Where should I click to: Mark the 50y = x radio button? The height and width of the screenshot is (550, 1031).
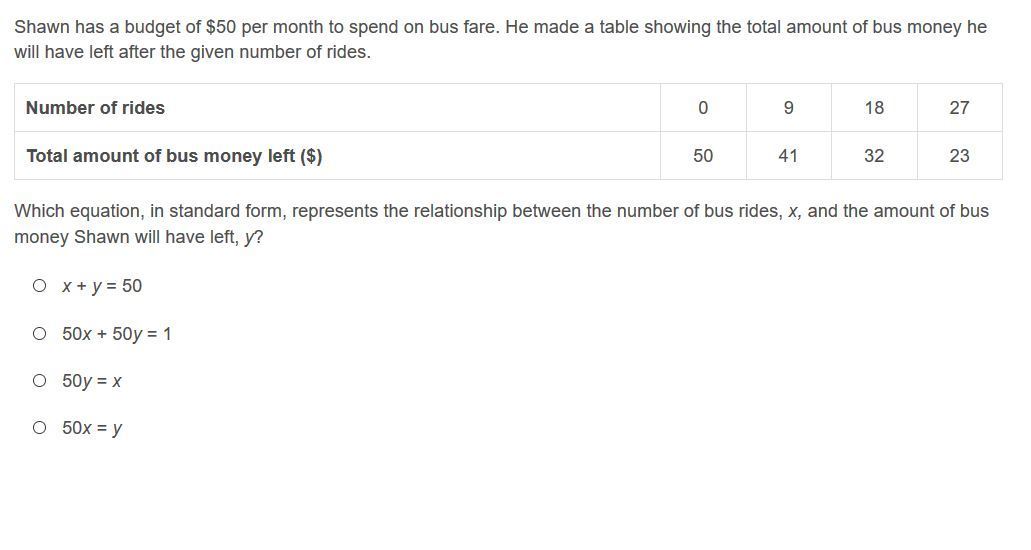(x=39, y=381)
